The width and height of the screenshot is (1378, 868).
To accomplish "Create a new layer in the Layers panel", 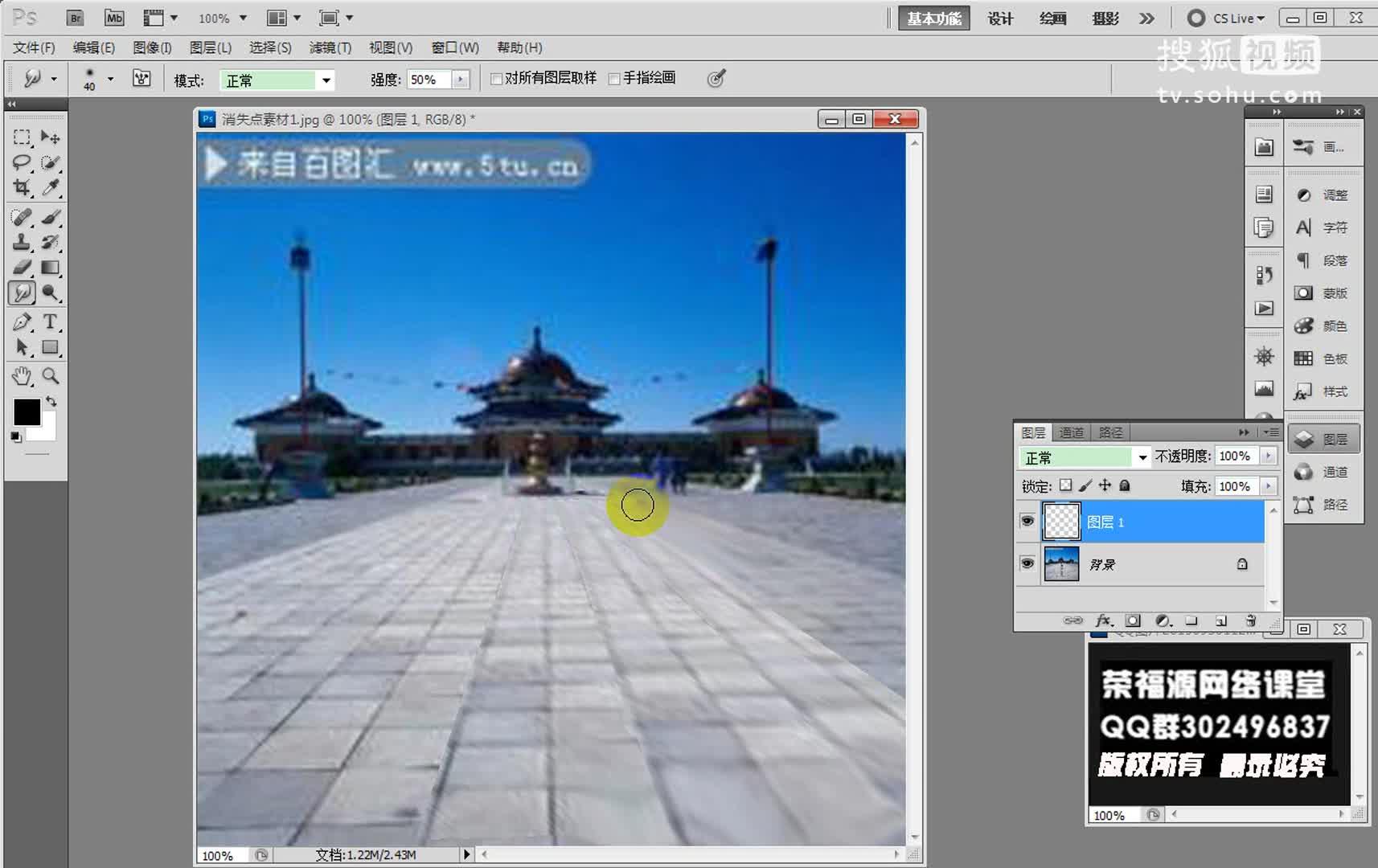I will (x=1220, y=620).
